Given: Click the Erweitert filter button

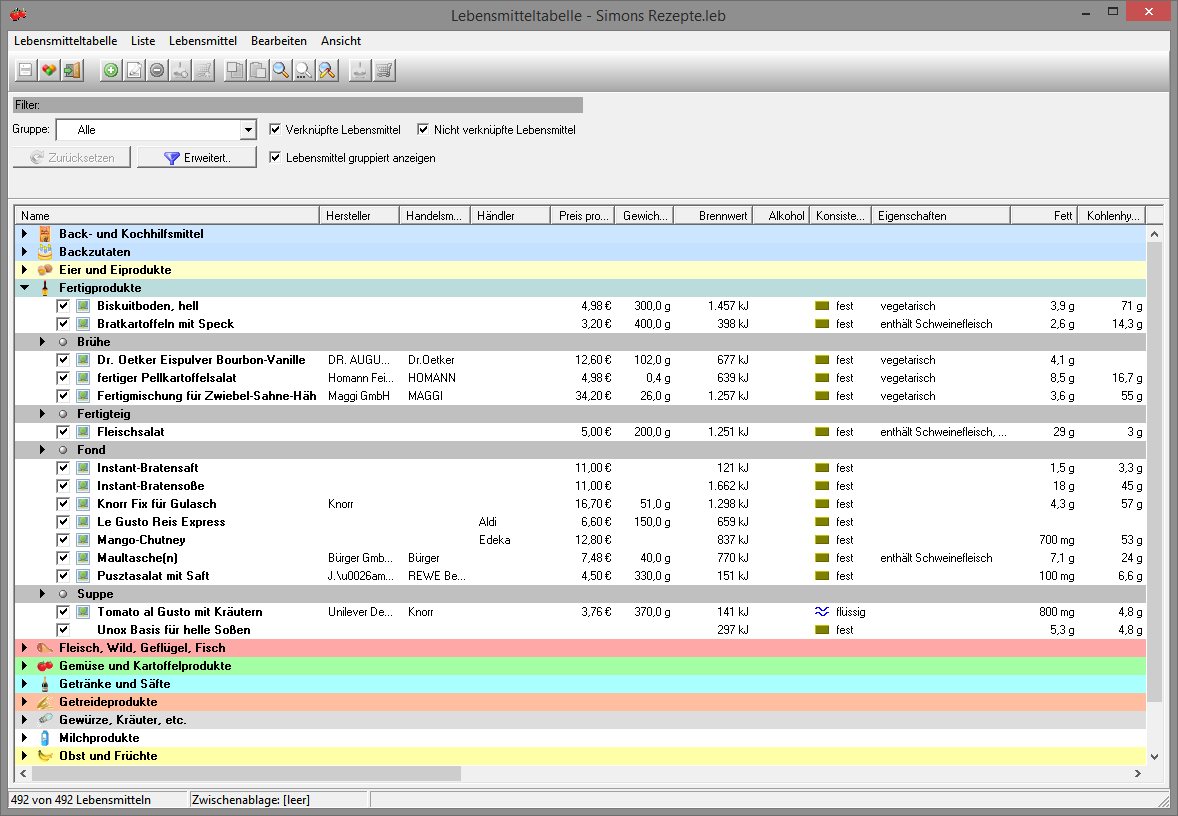Looking at the screenshot, I should pyautogui.click(x=197, y=158).
